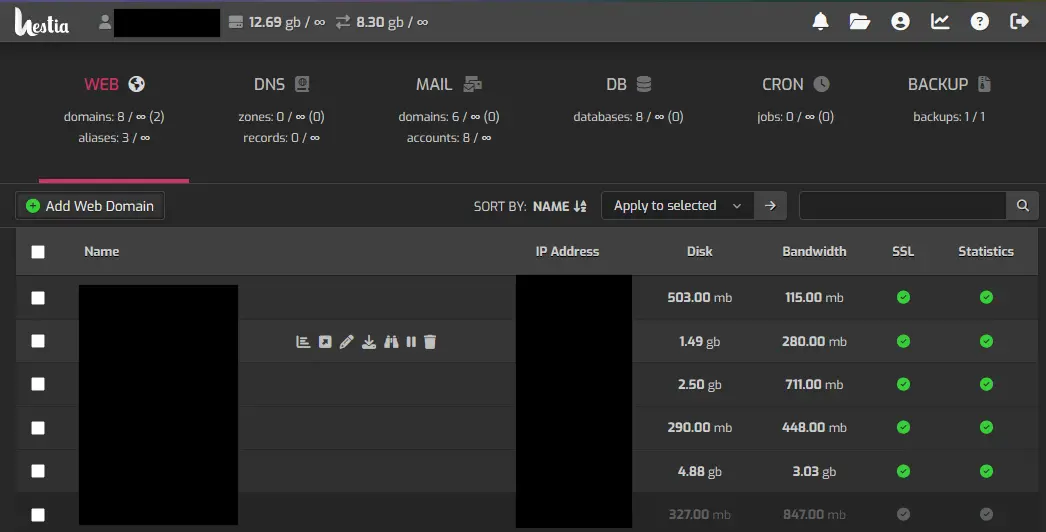View domain logs with the binoculars icon
Viewport: 1046px width, 532px height.
click(391, 342)
